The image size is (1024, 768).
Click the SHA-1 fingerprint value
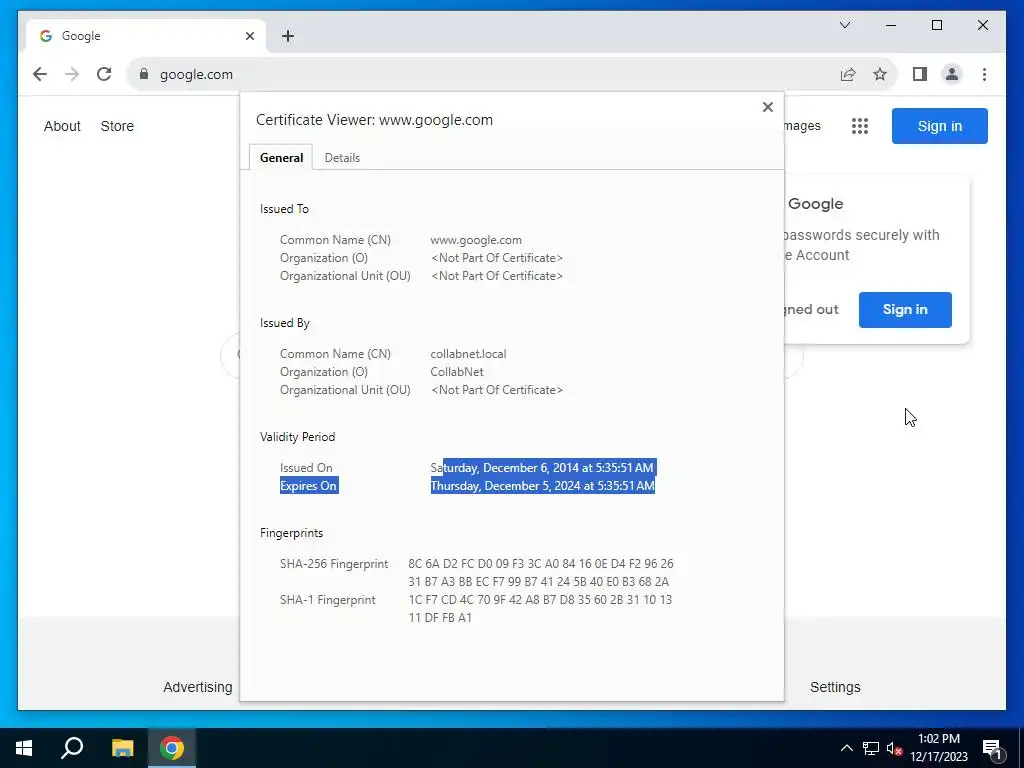coord(539,609)
